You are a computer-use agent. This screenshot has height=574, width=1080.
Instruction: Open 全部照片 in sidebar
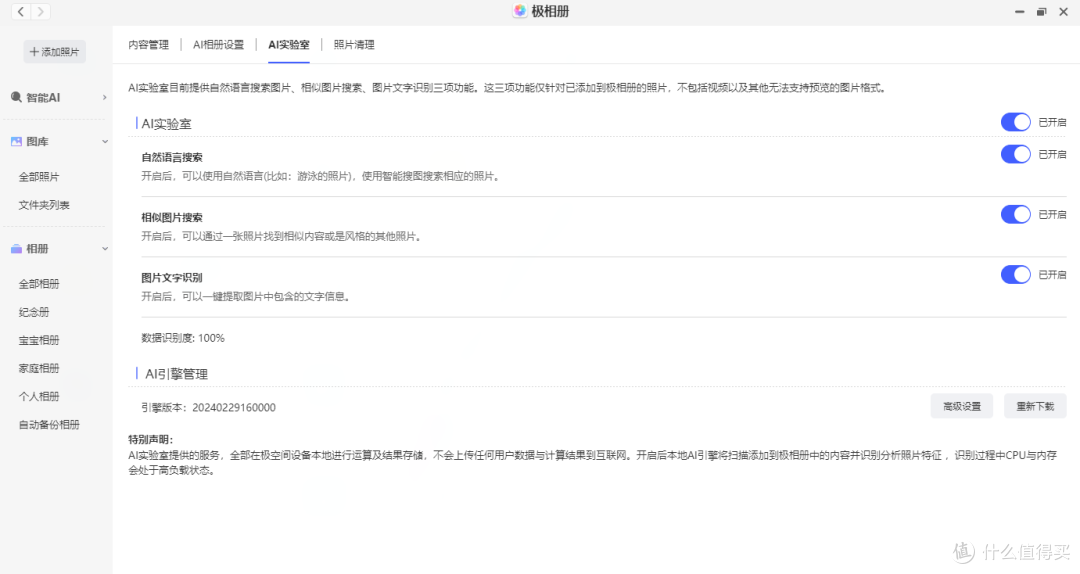39,177
